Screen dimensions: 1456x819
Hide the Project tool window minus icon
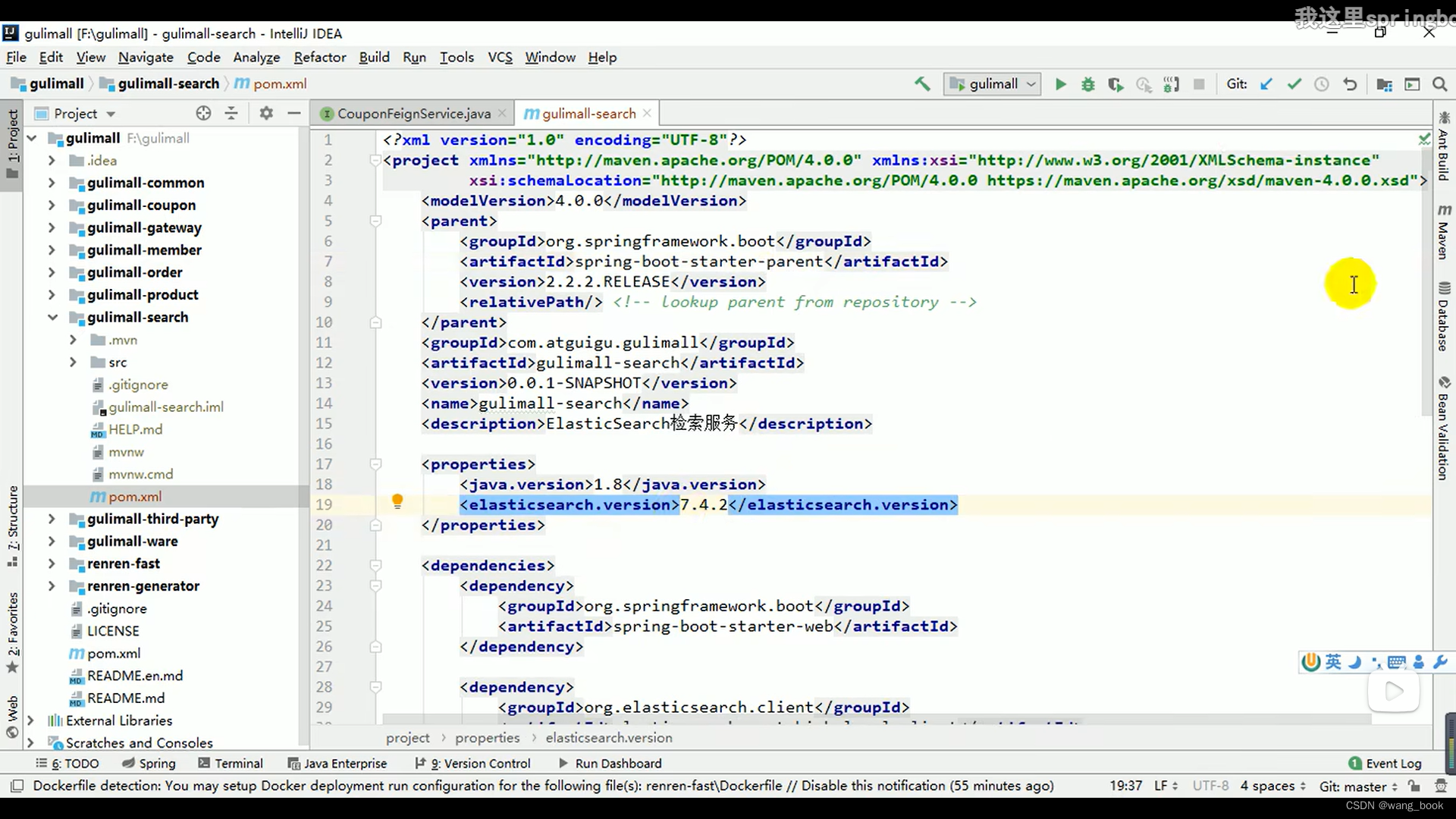click(x=294, y=113)
